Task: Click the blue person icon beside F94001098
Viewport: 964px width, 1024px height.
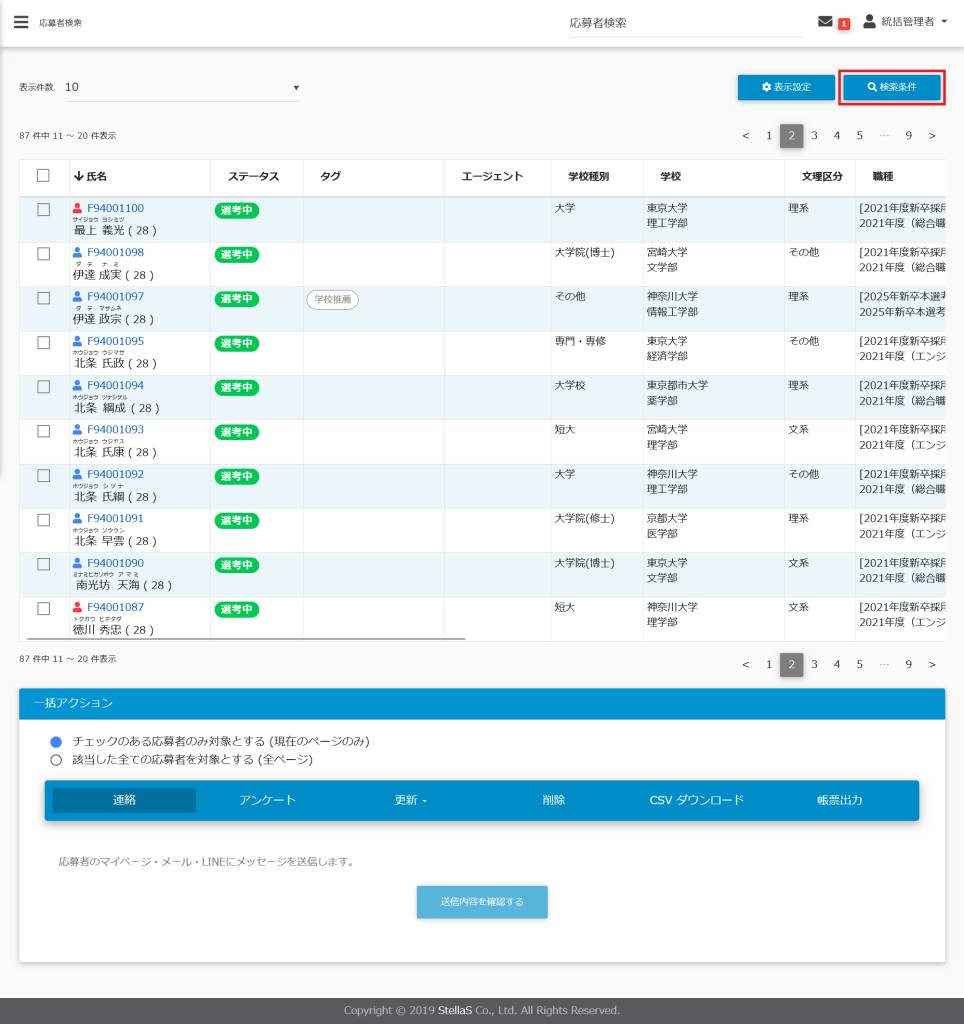Action: pyautogui.click(x=77, y=253)
